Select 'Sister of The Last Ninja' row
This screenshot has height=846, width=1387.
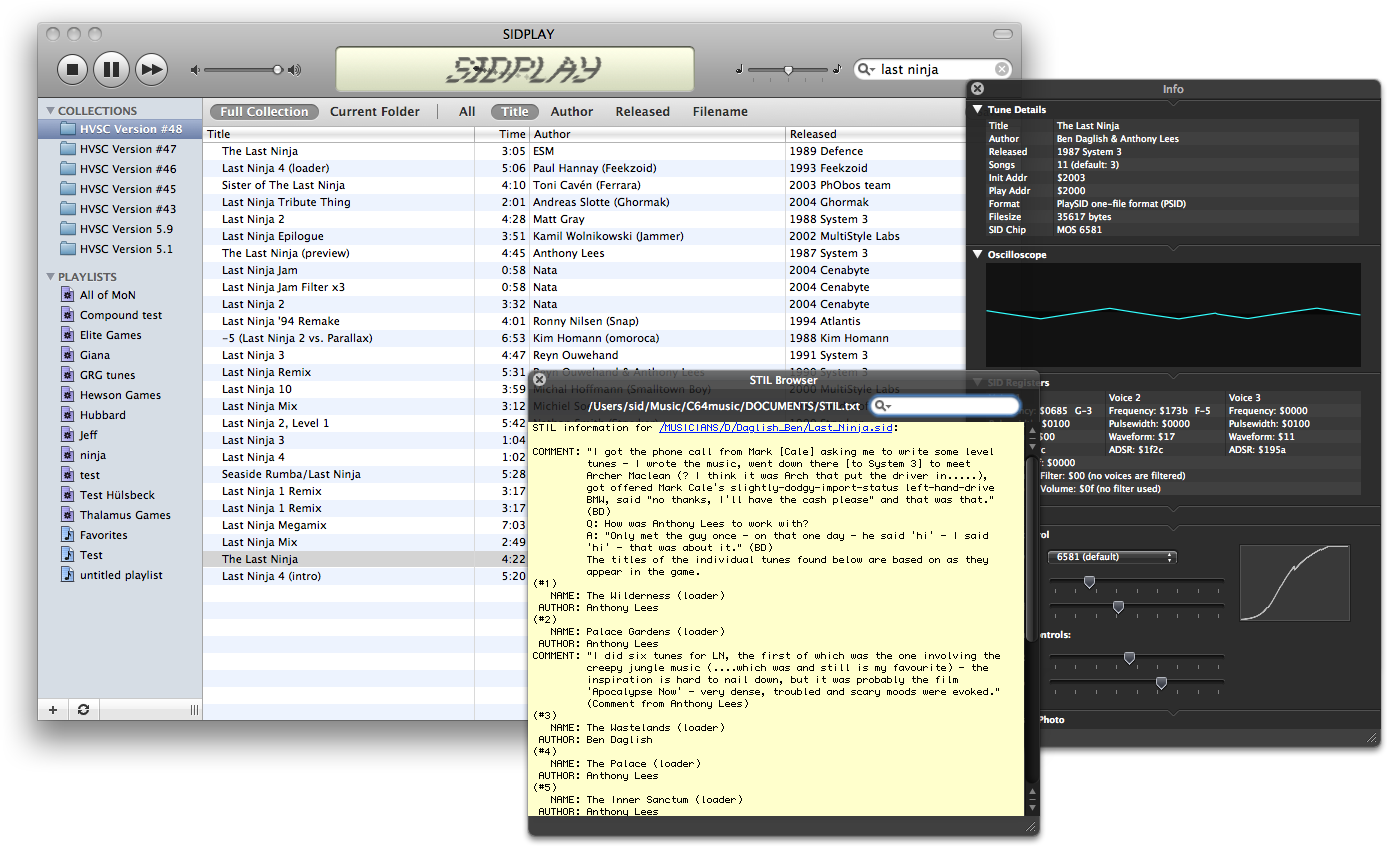click(x=585, y=185)
